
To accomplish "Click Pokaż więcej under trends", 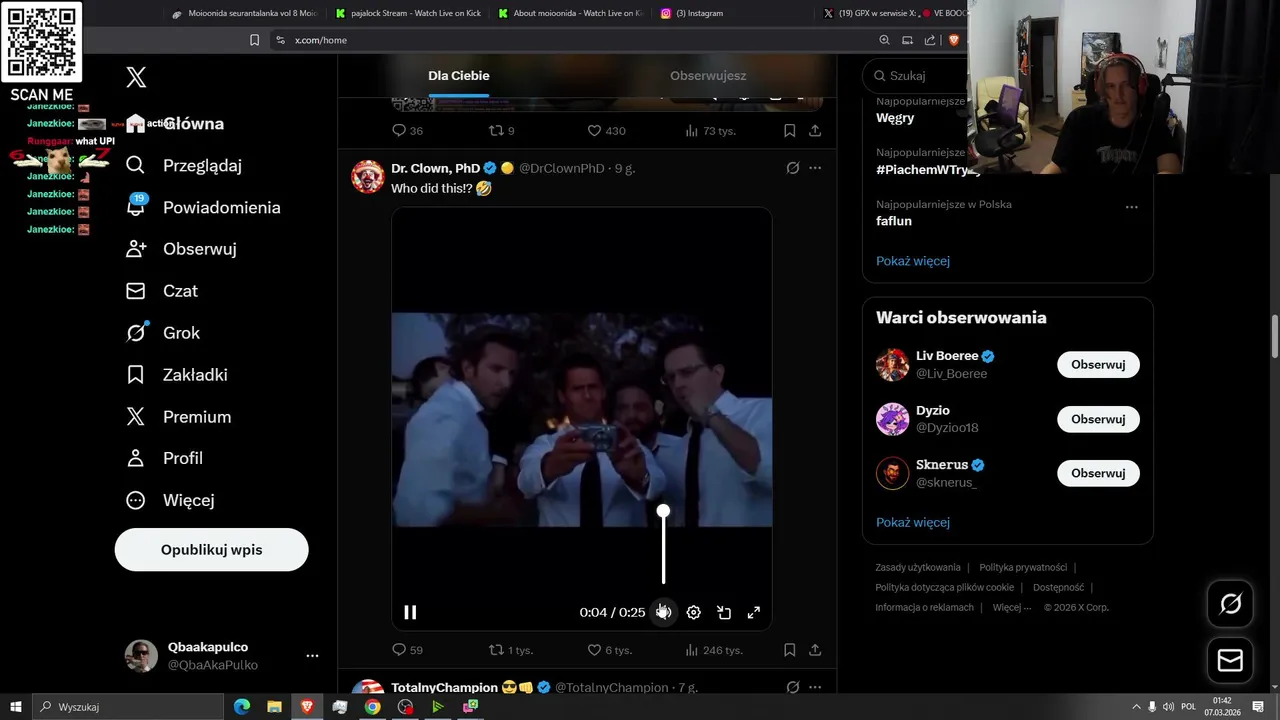I will click(913, 261).
